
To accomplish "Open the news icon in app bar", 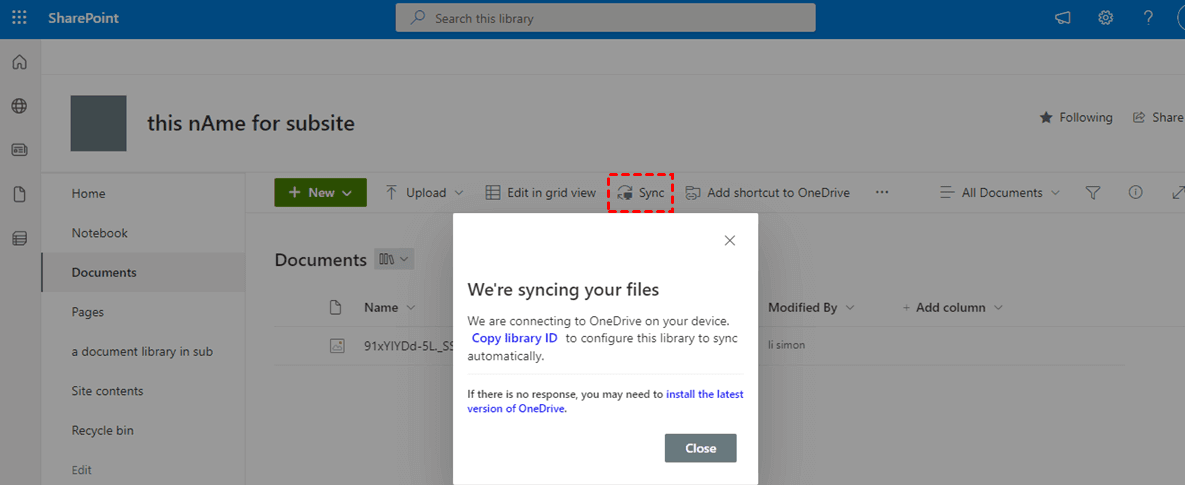I will coord(20,150).
